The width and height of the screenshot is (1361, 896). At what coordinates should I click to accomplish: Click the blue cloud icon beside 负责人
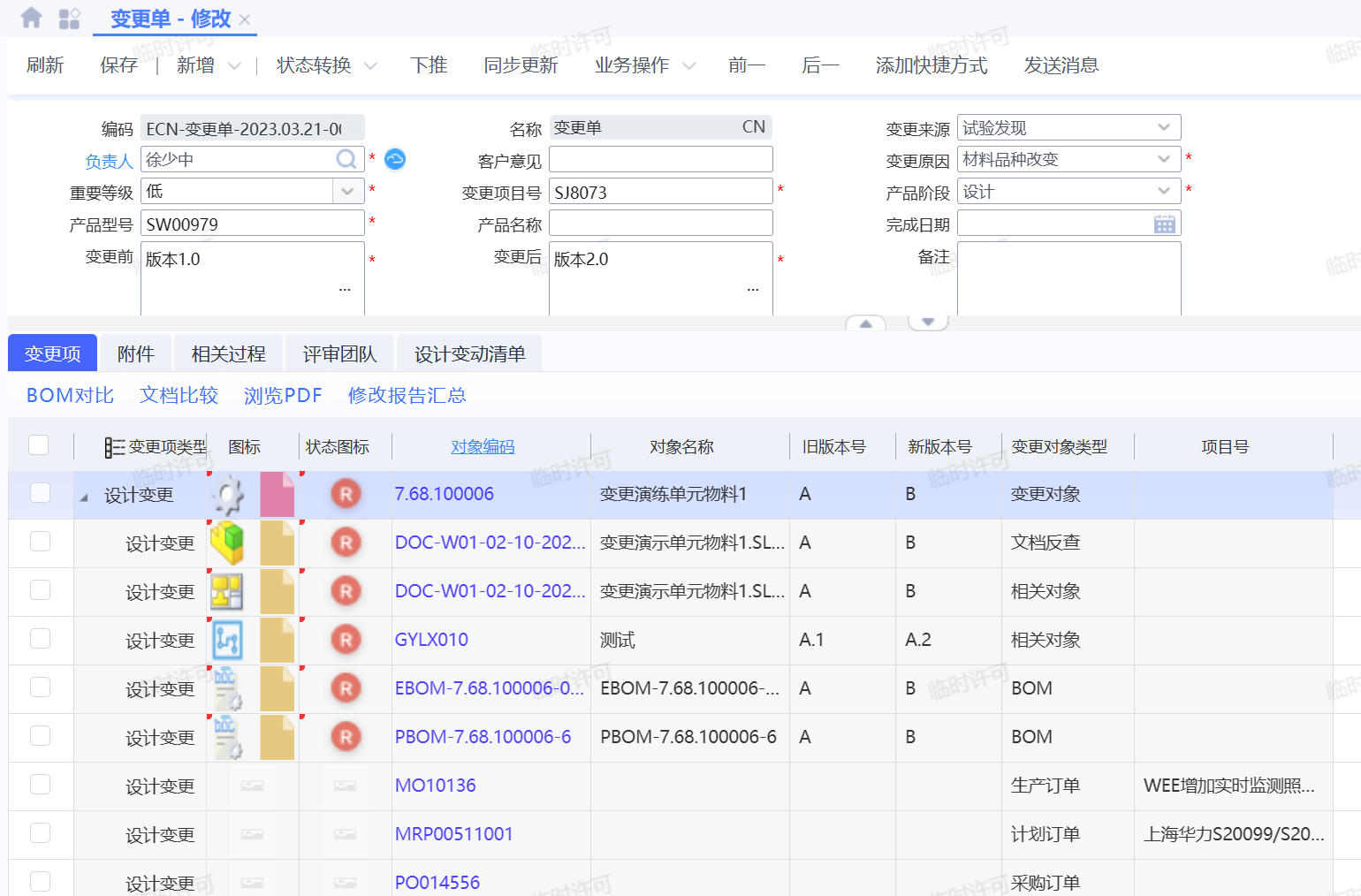[x=395, y=159]
